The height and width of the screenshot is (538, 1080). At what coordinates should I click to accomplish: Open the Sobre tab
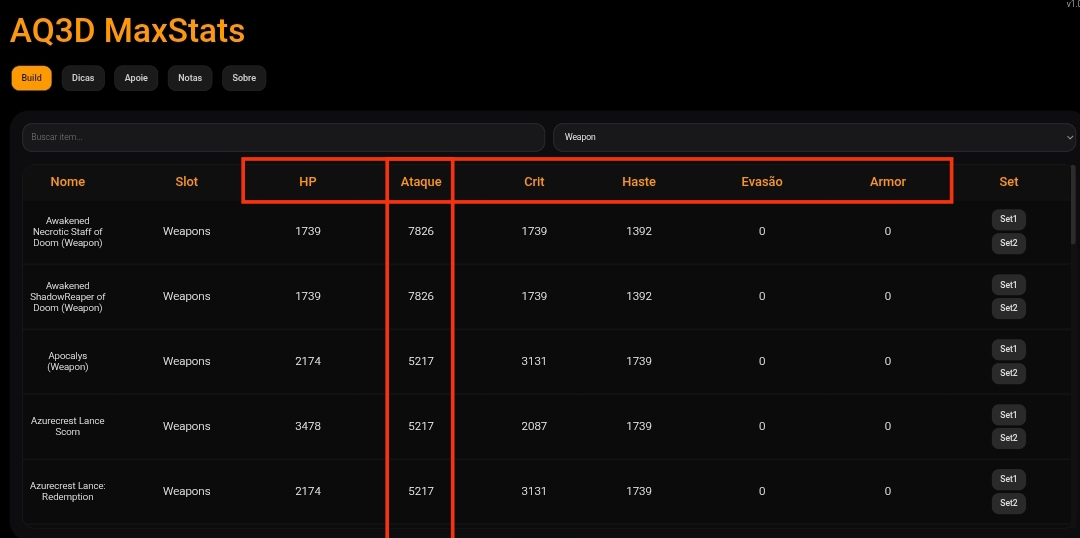click(x=244, y=78)
